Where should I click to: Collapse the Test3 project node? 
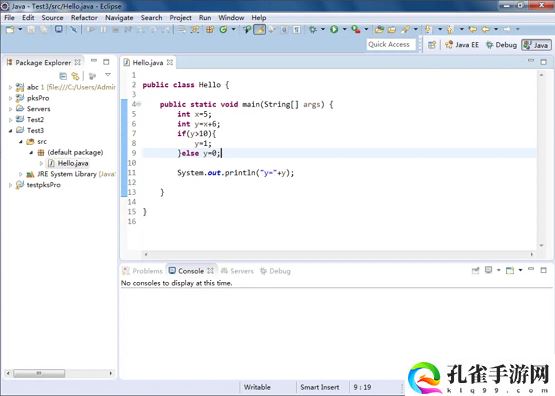10,131
